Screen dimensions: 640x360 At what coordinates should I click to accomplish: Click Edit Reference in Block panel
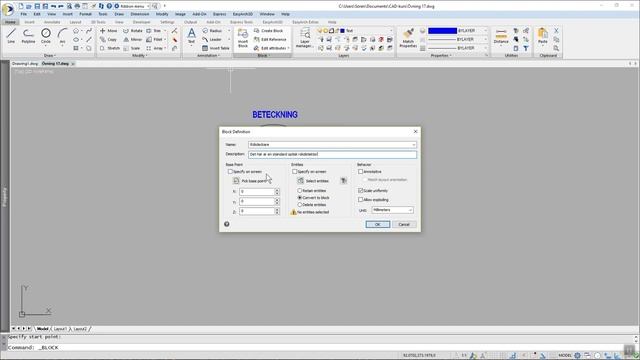[270, 40]
